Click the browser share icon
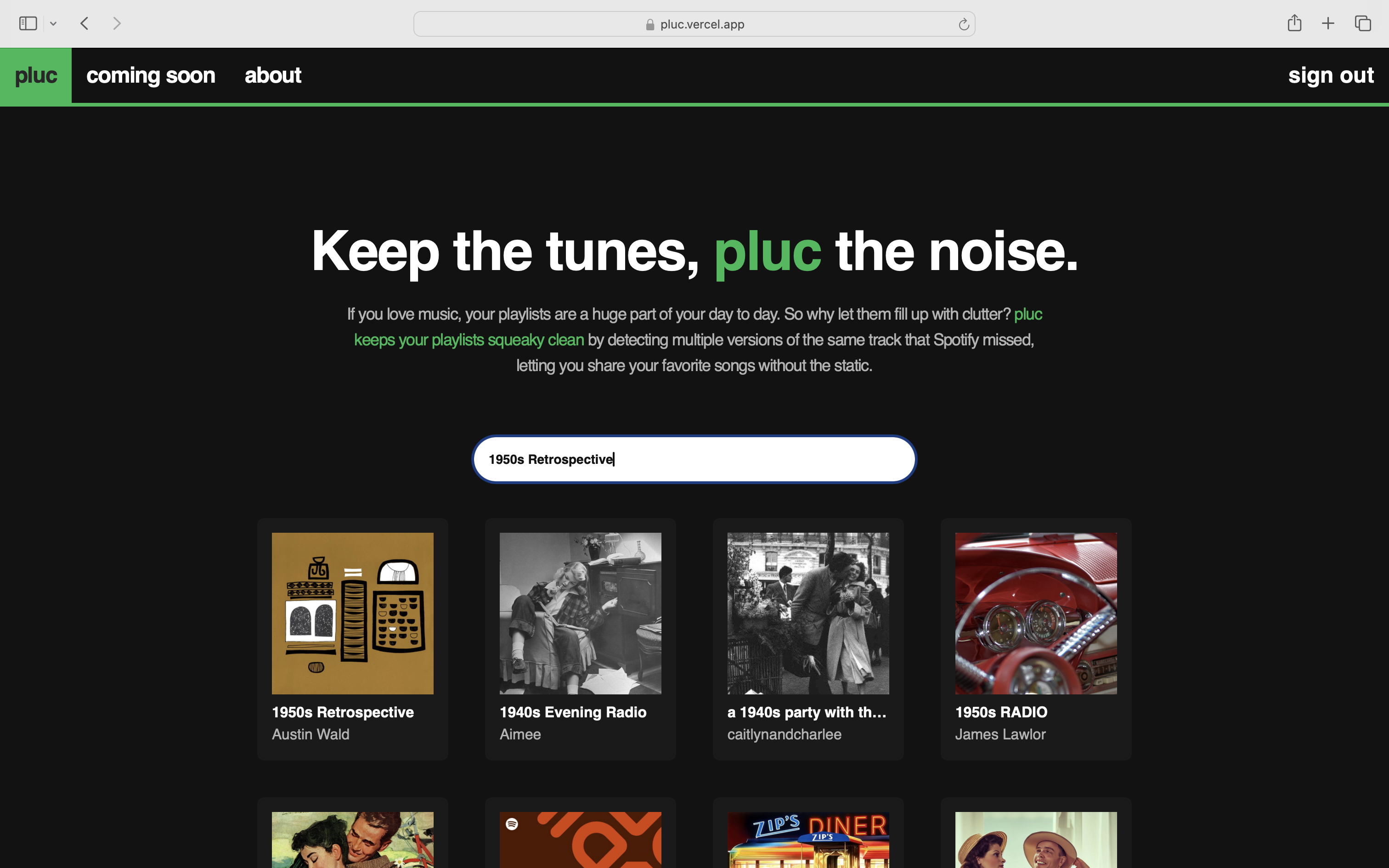The image size is (1389, 868). click(1294, 24)
